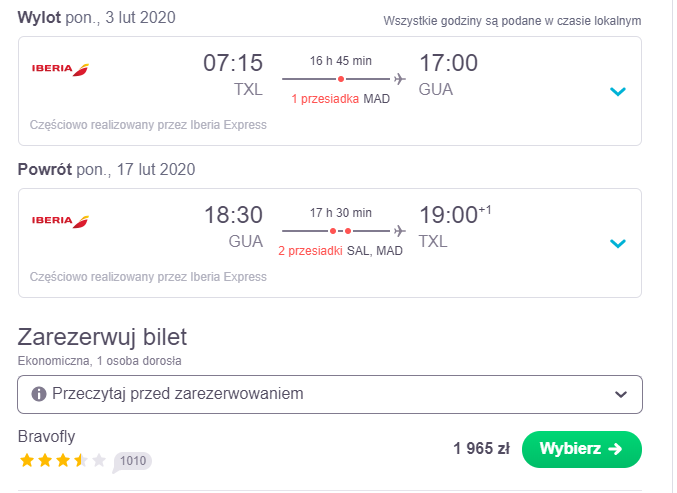Click the Iberia logo on outbound flight

tap(60, 69)
